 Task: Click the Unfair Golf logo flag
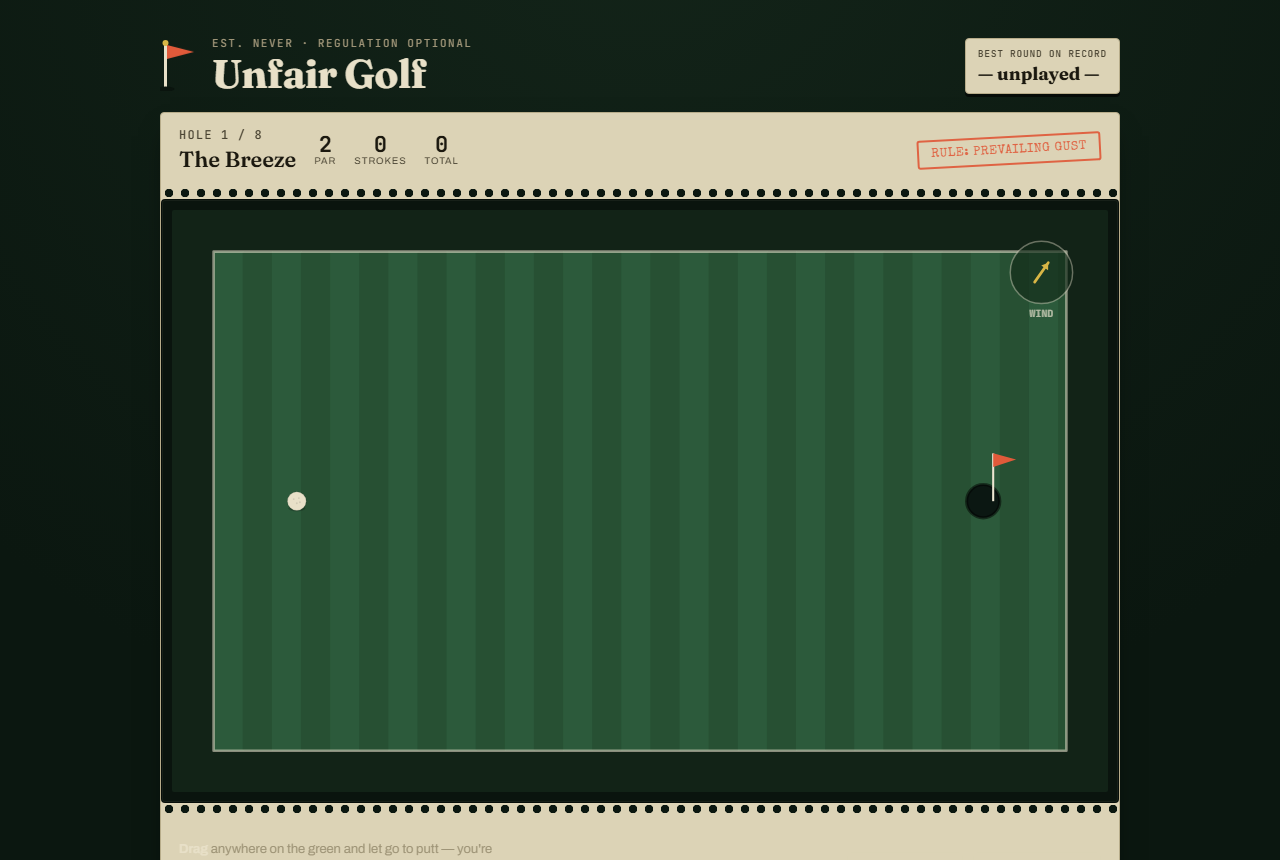click(177, 66)
